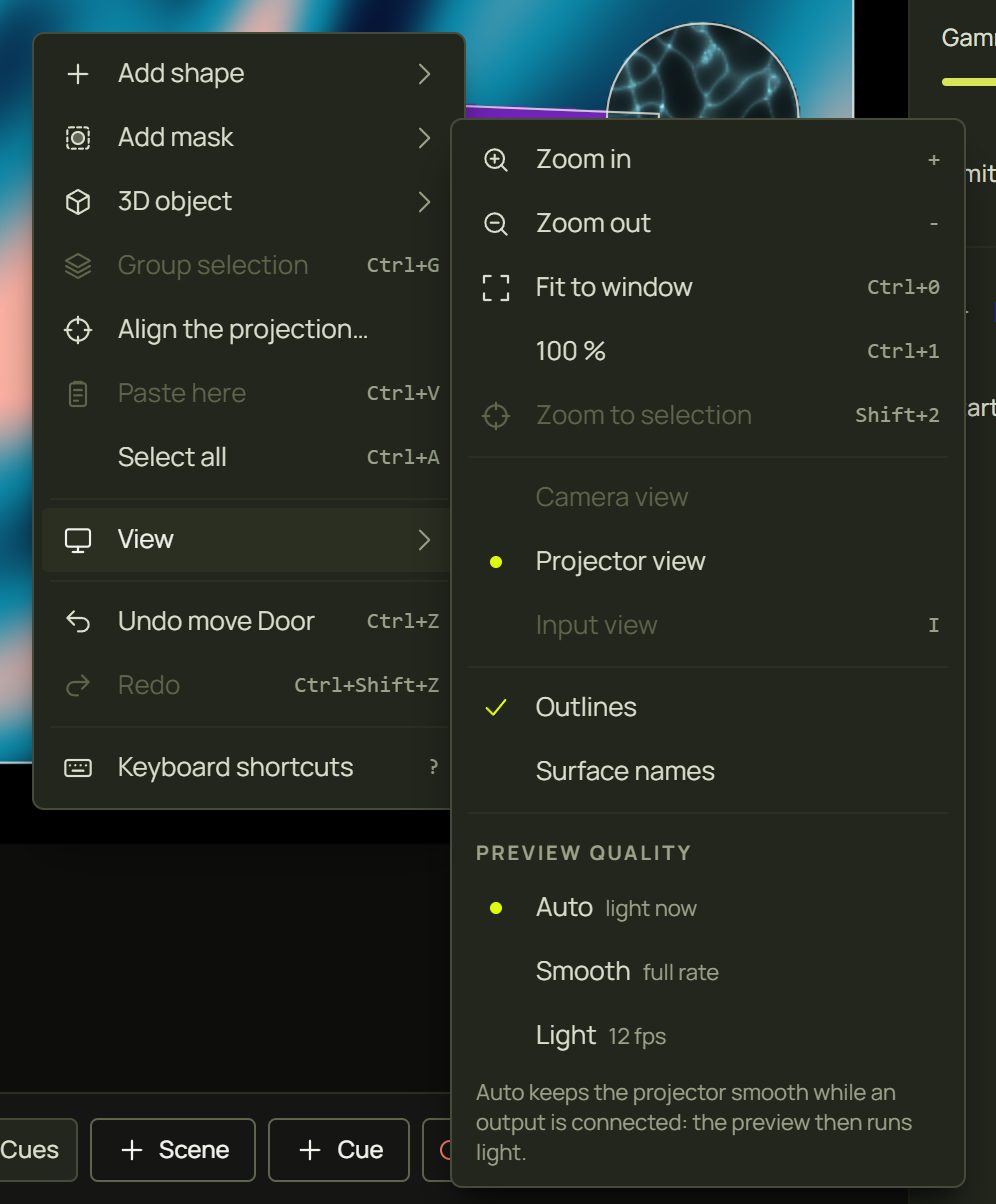Click the Redo entry label
This screenshot has width=996, height=1204.
[x=149, y=686]
